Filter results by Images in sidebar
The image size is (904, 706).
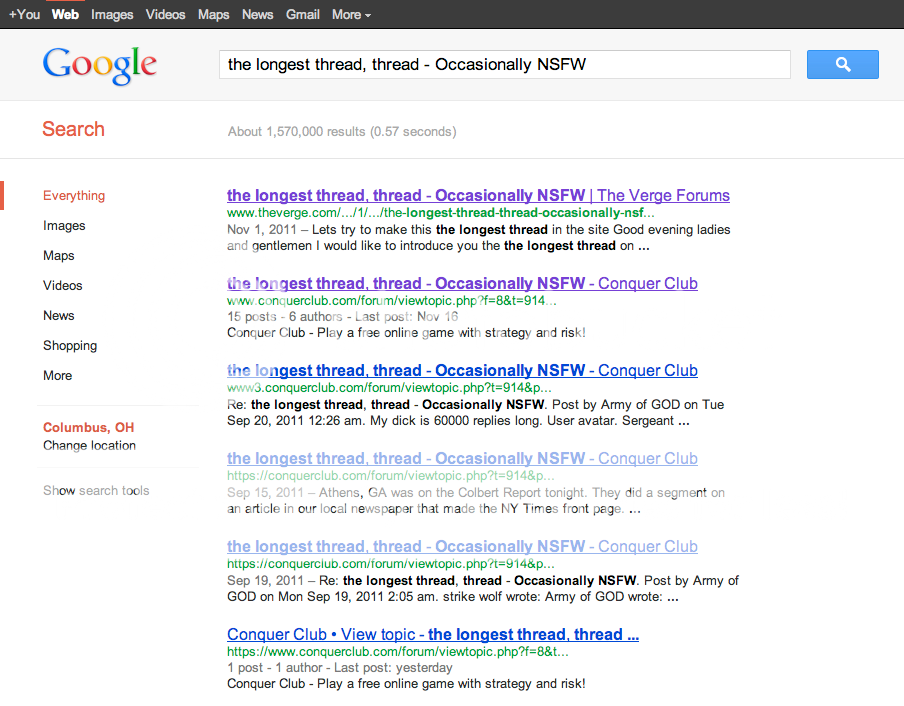tap(64, 226)
